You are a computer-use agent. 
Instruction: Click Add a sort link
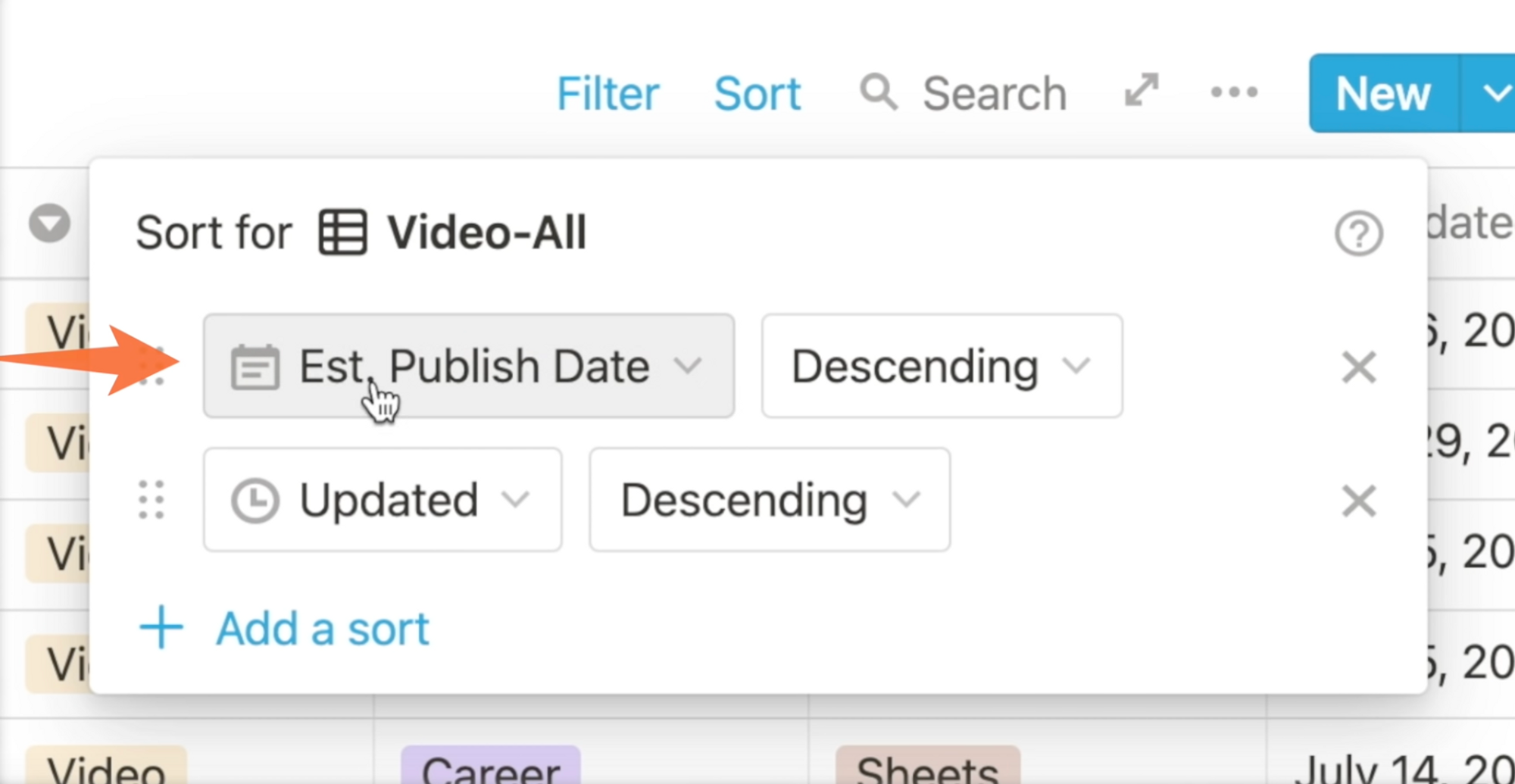pyautogui.click(x=323, y=629)
